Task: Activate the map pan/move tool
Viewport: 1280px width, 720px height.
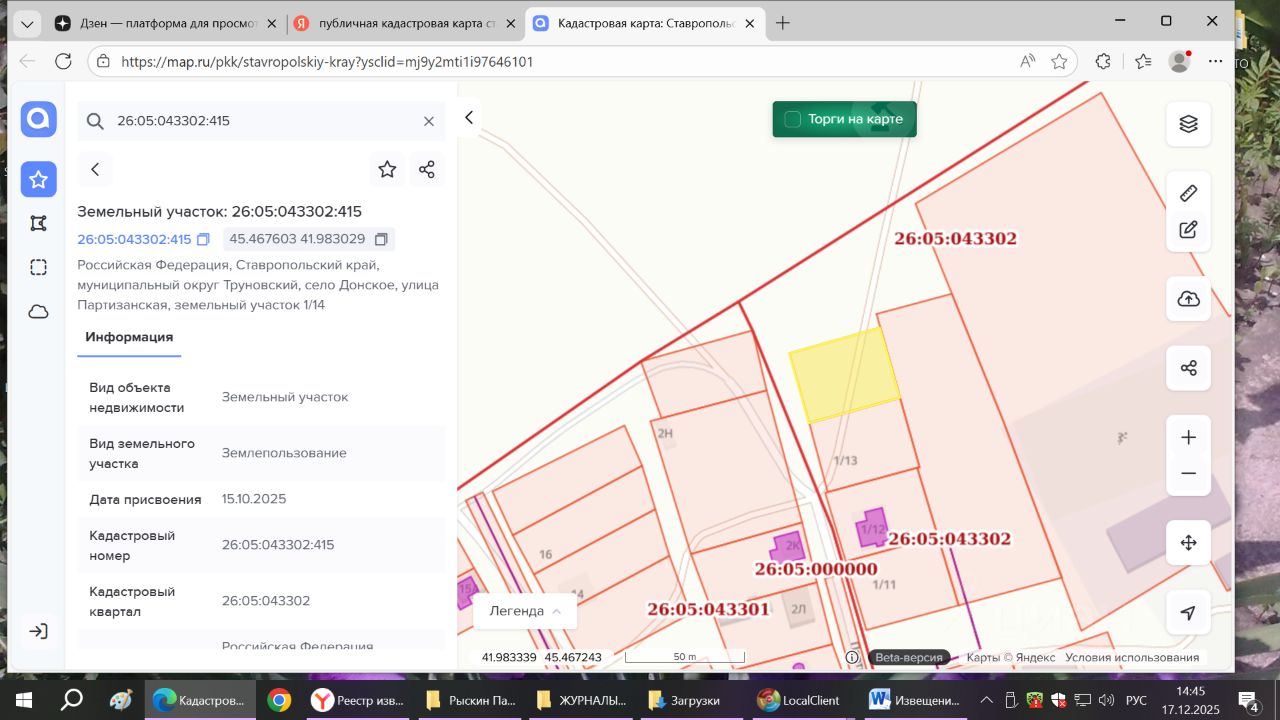Action: tap(1188, 543)
